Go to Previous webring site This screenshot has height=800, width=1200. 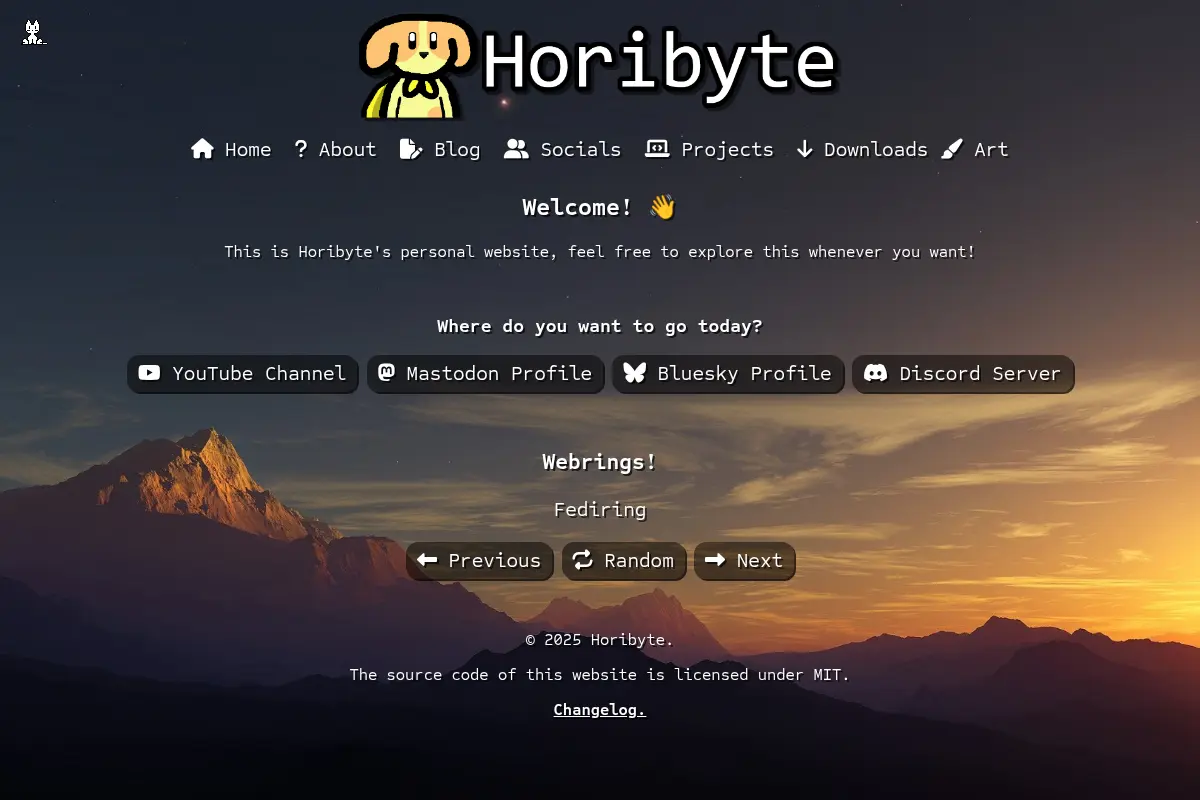click(x=480, y=561)
